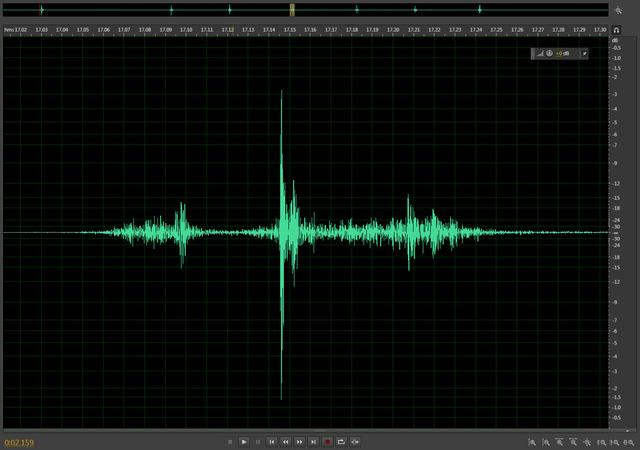
Task: Move playhead to next marker
Action: pos(313,442)
